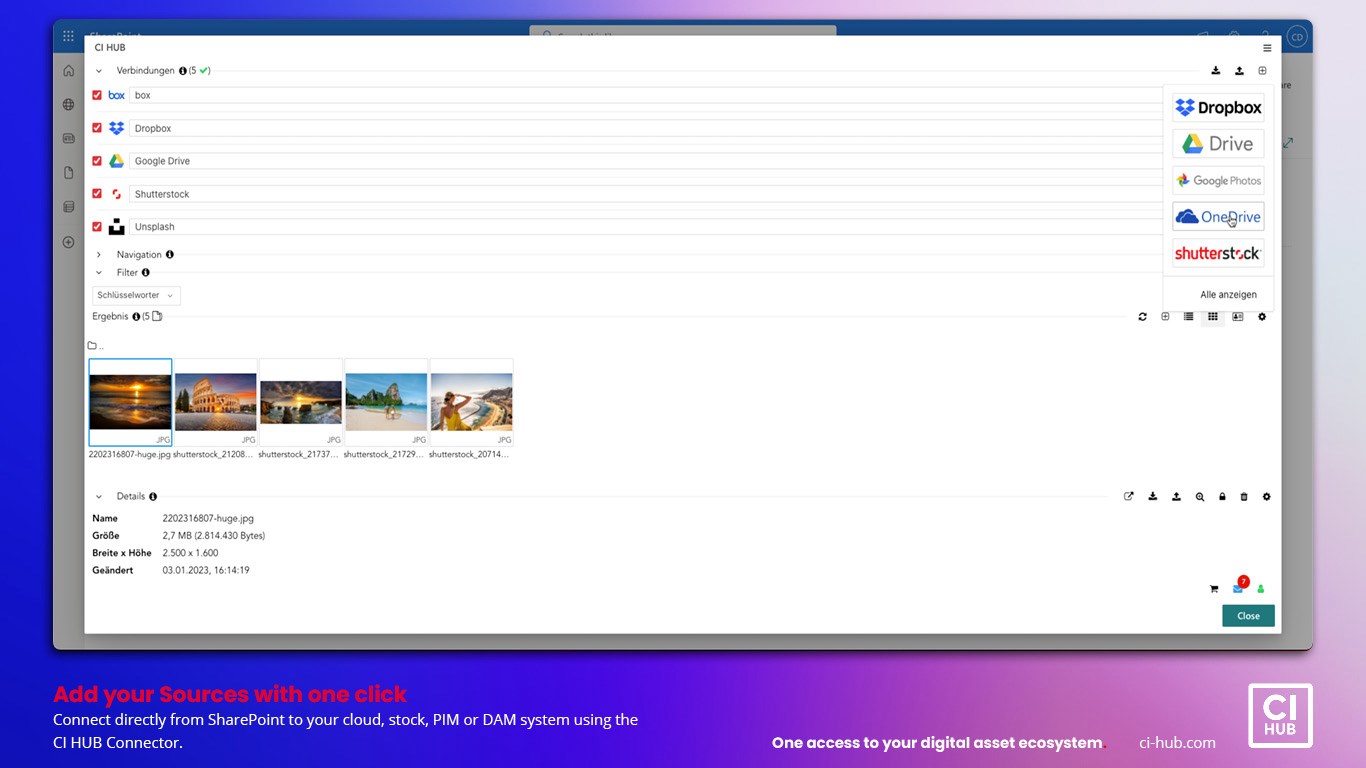Open the mail notifications icon
The height and width of the screenshot is (768, 1366).
click(x=1238, y=589)
